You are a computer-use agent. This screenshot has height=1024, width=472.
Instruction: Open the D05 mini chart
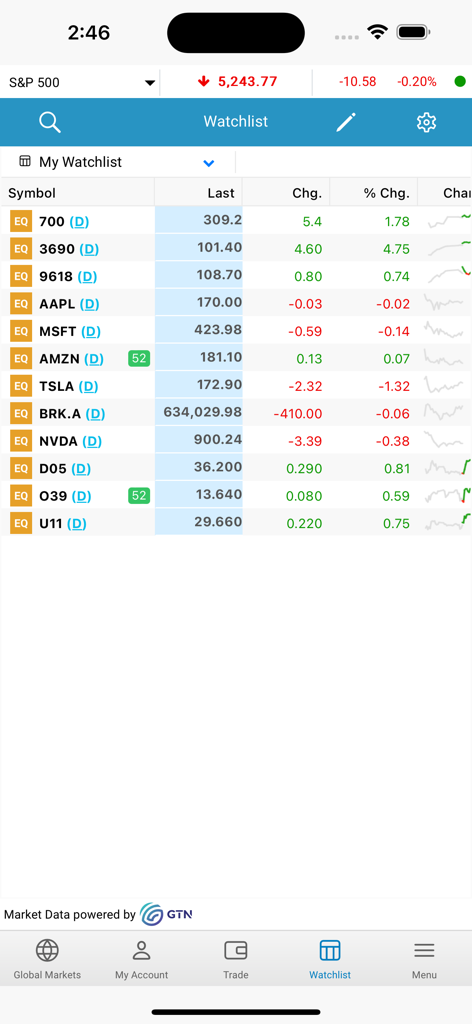[x=448, y=468]
